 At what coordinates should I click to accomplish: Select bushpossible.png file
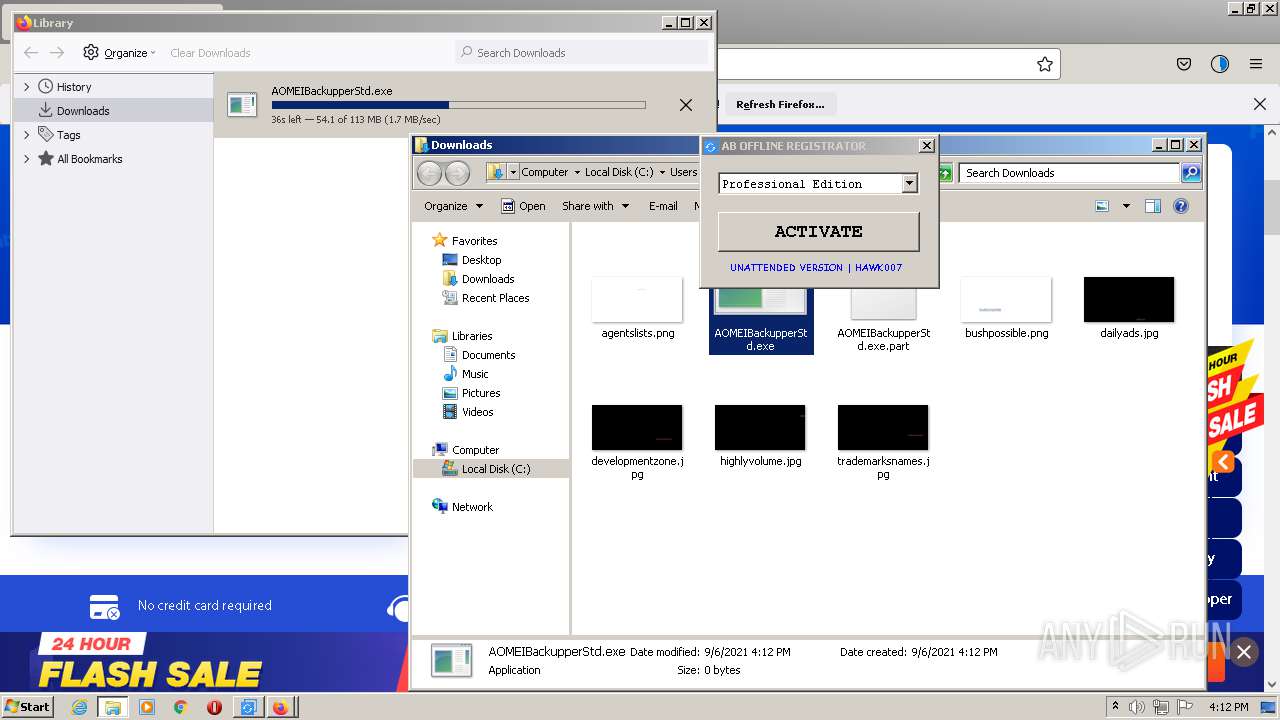tap(1006, 308)
